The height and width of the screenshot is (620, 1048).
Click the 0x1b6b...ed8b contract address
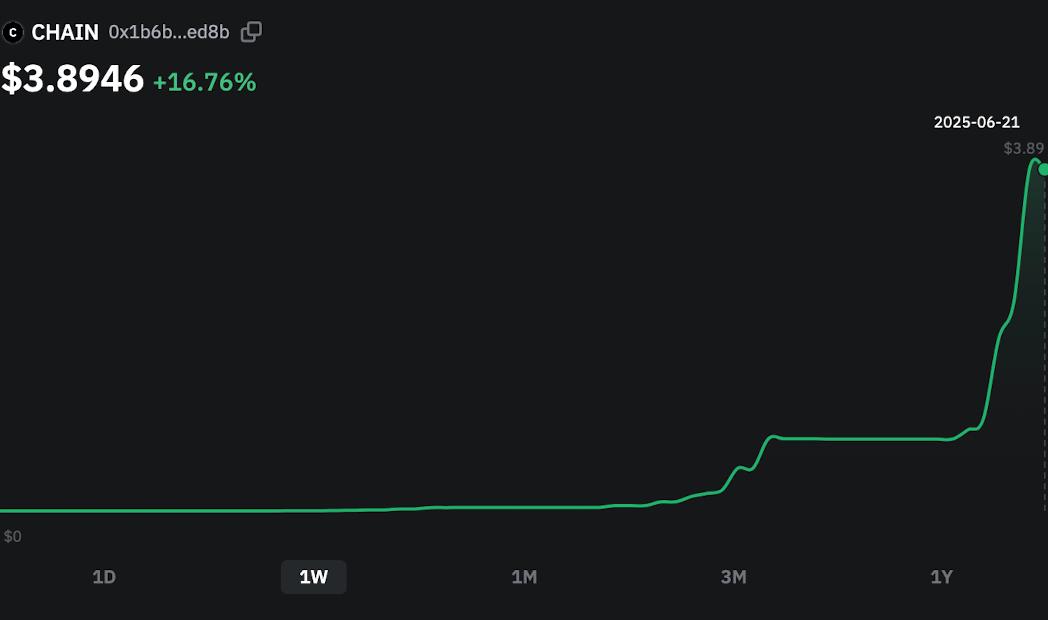pos(169,32)
